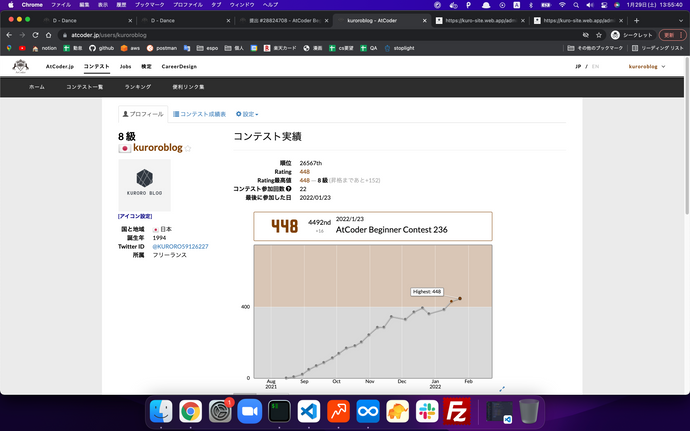Open a new browser tab
Screen dimensions: 690x431
click(636, 20)
